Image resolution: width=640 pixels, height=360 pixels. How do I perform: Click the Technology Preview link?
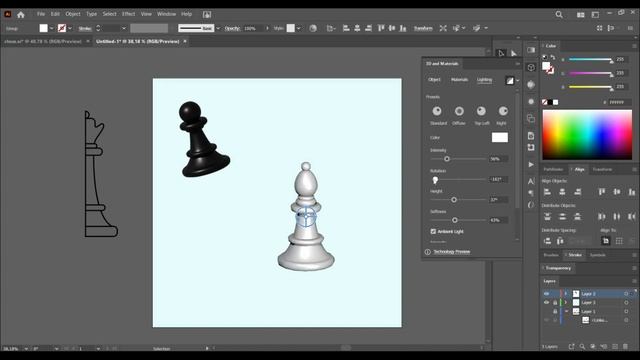coord(451,252)
